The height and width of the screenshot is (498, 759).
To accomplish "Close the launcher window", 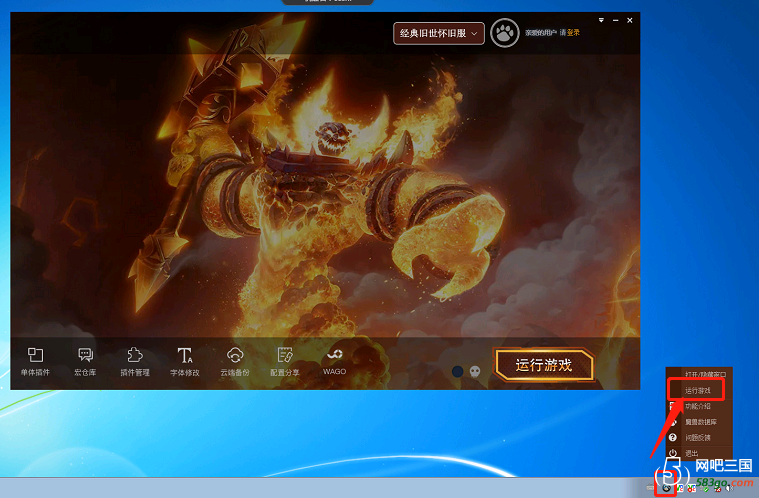I will click(630, 20).
